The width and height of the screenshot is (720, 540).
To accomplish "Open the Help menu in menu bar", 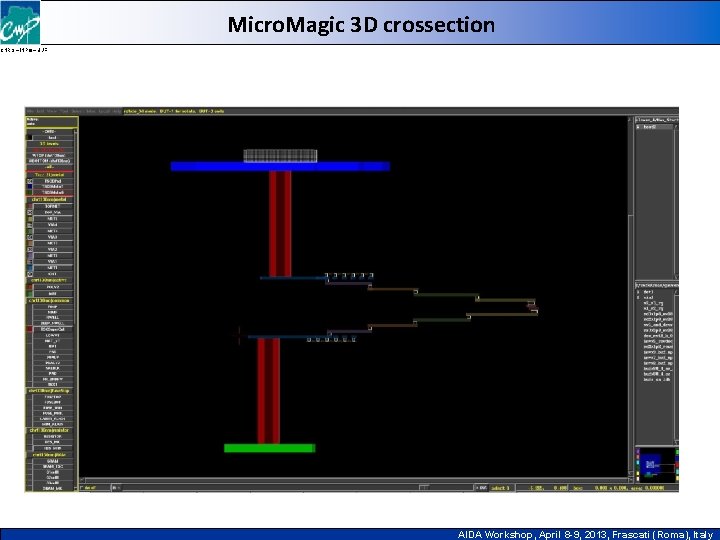I will pyautogui.click(x=117, y=111).
